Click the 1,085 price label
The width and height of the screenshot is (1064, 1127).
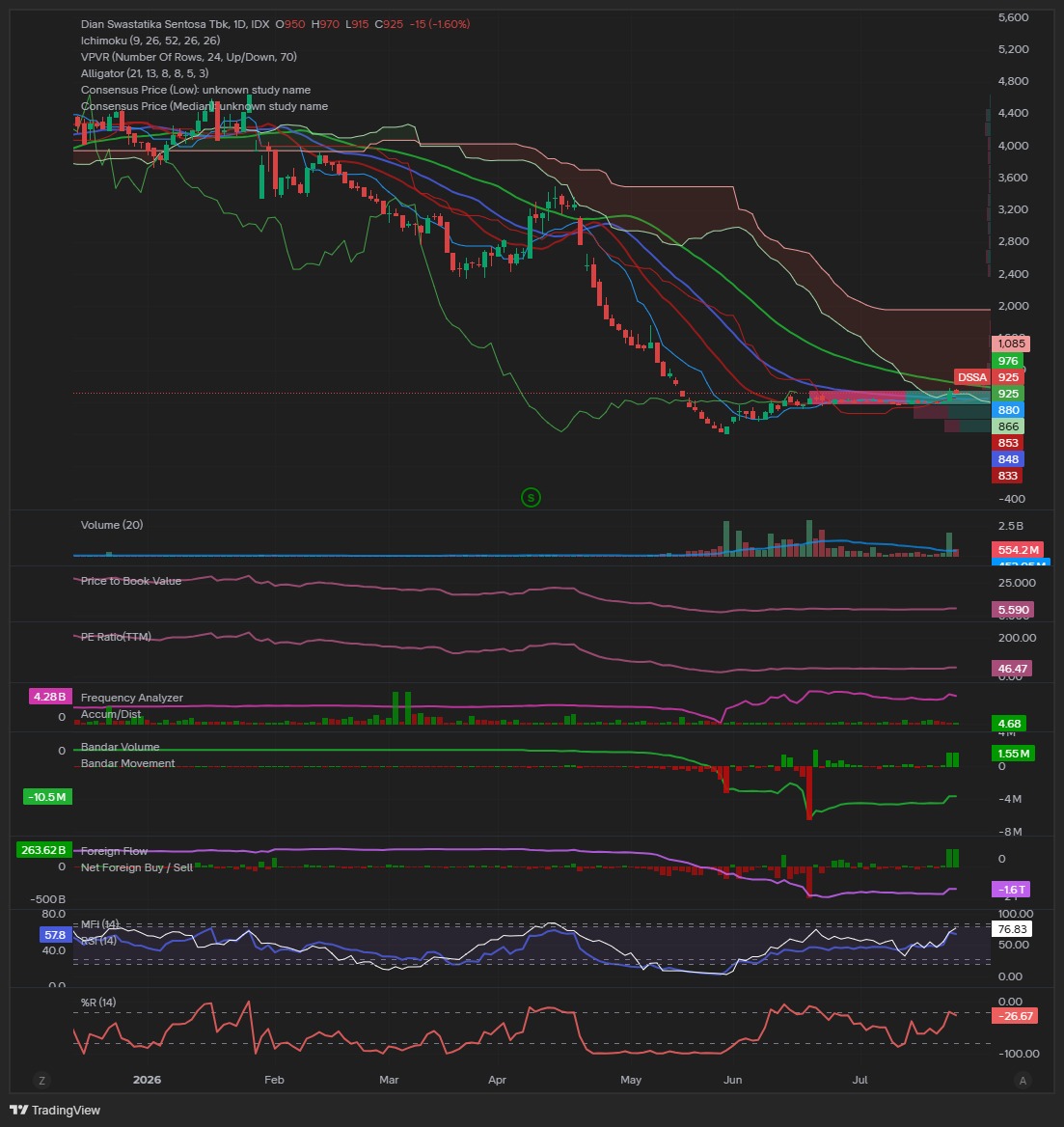click(1011, 344)
